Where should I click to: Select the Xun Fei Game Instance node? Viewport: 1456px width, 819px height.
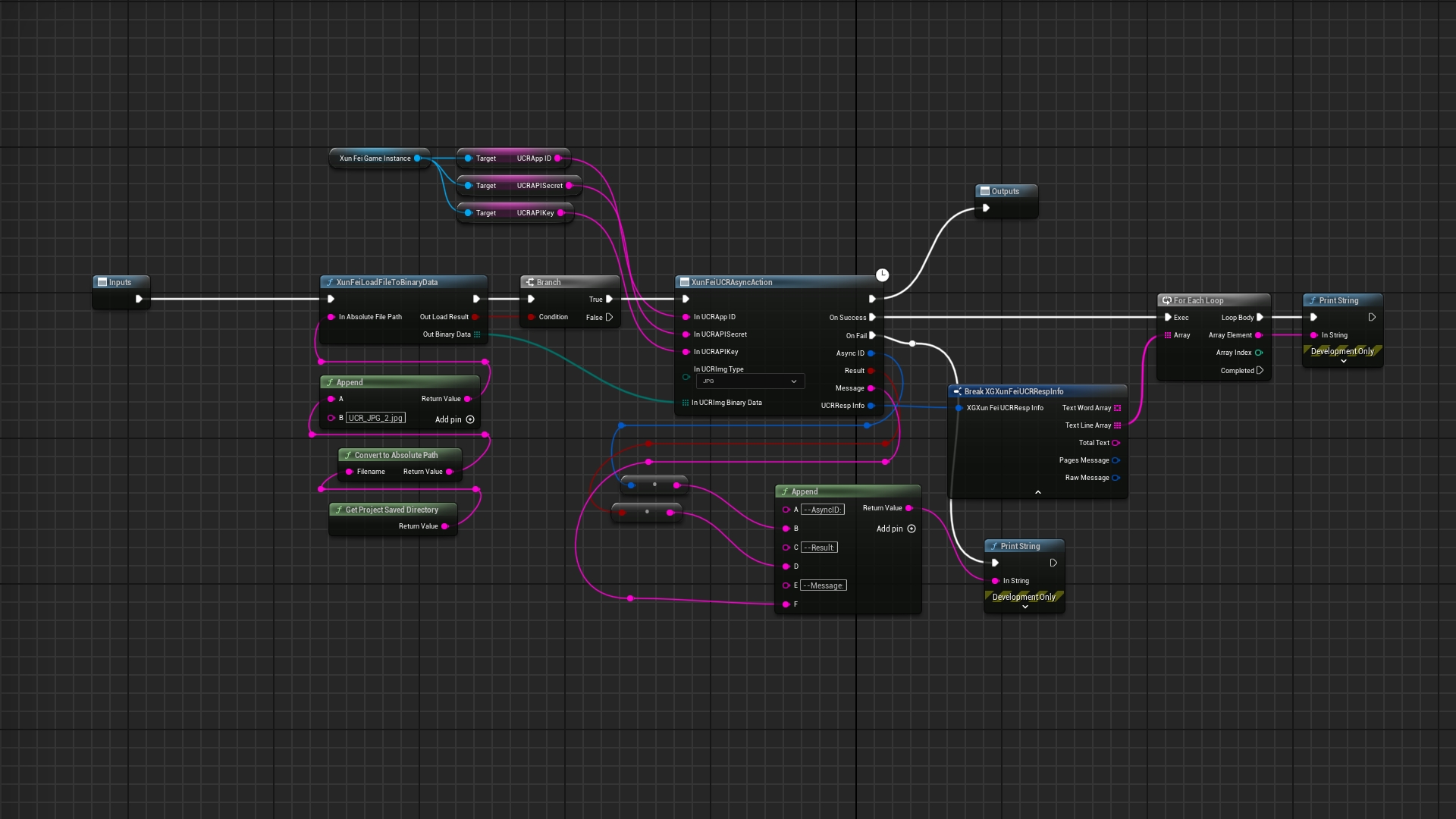point(375,158)
